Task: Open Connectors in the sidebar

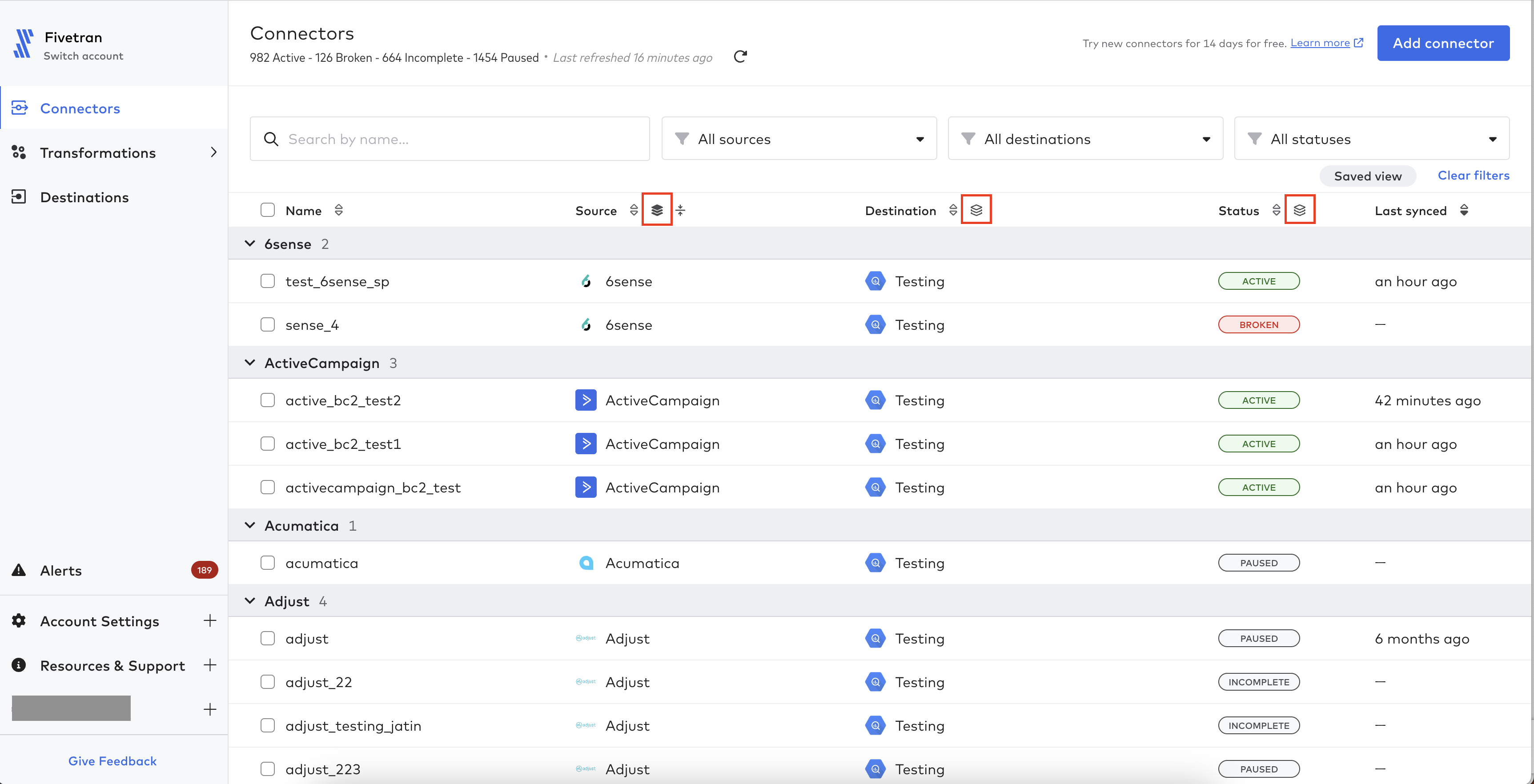Action: [x=114, y=108]
